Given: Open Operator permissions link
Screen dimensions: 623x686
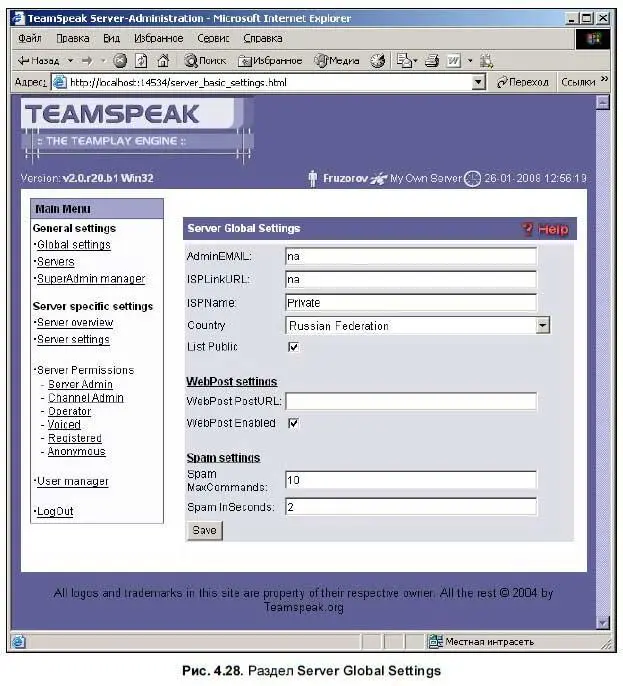Looking at the screenshot, I should (70, 412).
